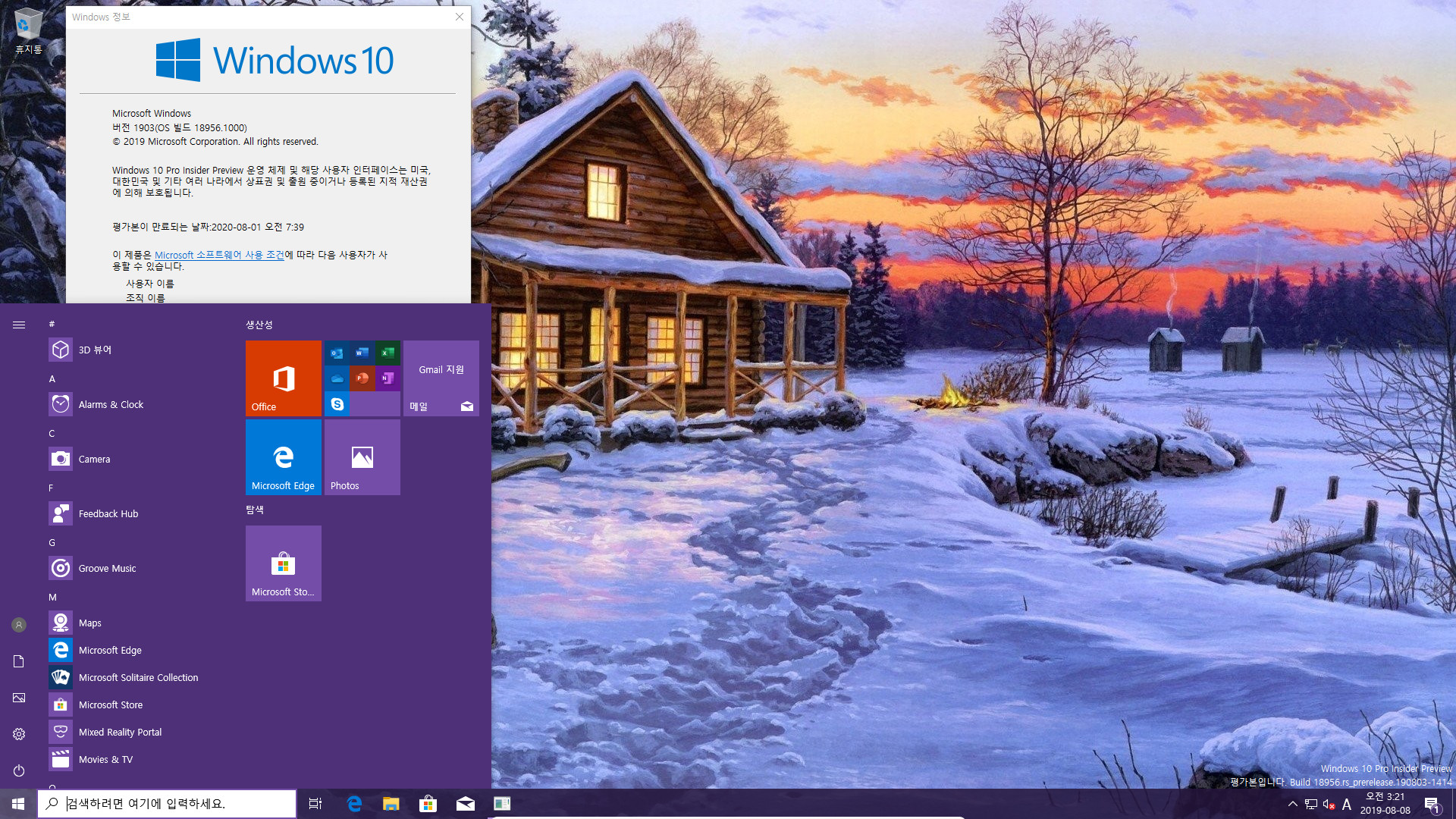Open Mixed Reality Portal

pyautogui.click(x=140, y=732)
